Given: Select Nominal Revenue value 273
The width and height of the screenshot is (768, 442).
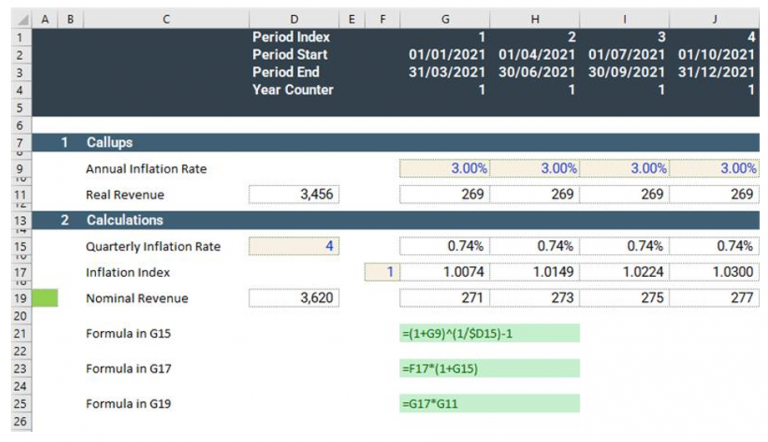Looking at the screenshot, I should click(x=535, y=298).
